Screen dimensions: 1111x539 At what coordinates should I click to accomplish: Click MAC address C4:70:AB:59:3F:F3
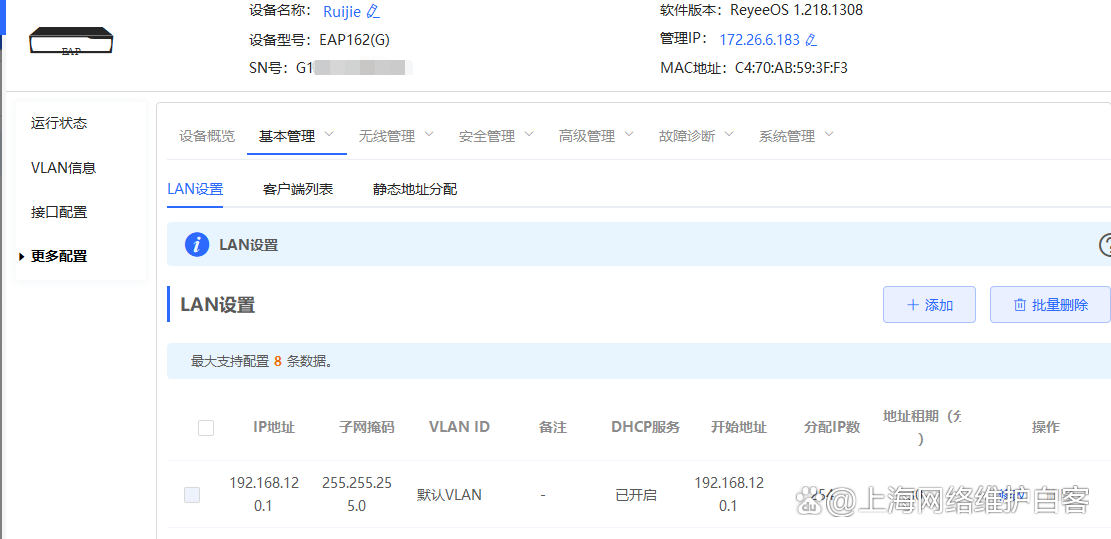791,69
